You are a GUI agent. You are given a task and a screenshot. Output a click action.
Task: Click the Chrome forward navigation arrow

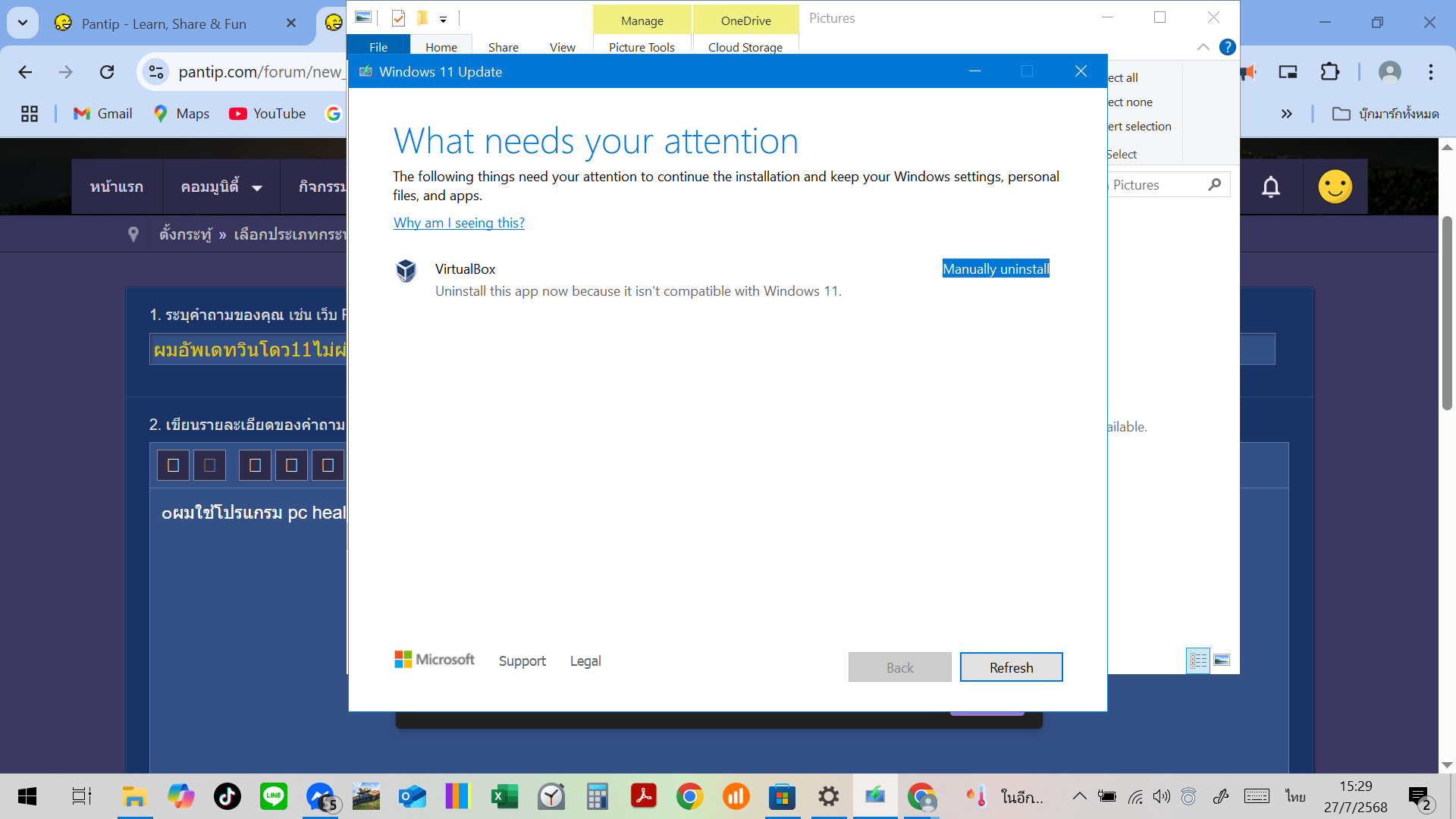[x=66, y=72]
